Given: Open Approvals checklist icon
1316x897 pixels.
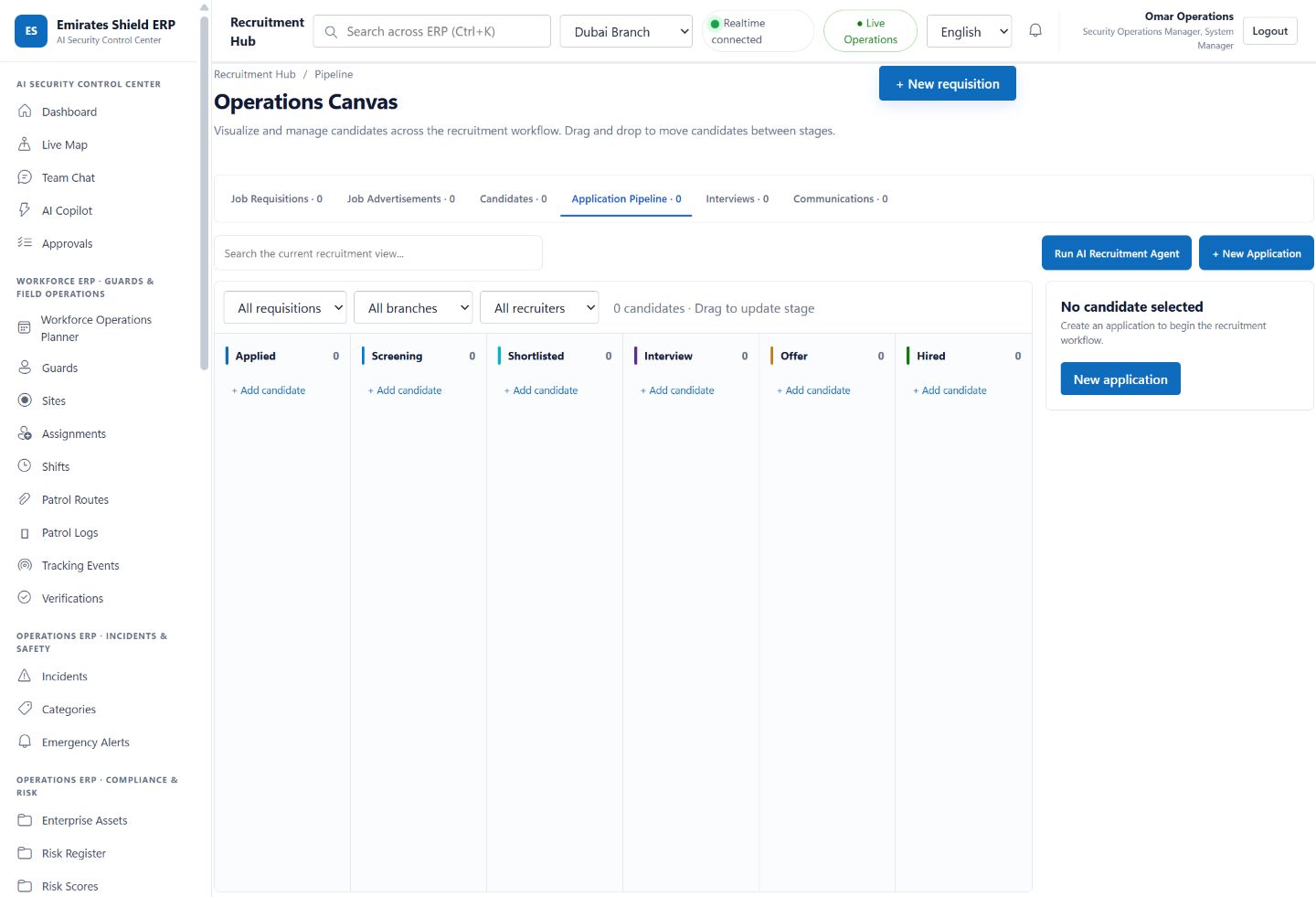Looking at the screenshot, I should coord(25,243).
